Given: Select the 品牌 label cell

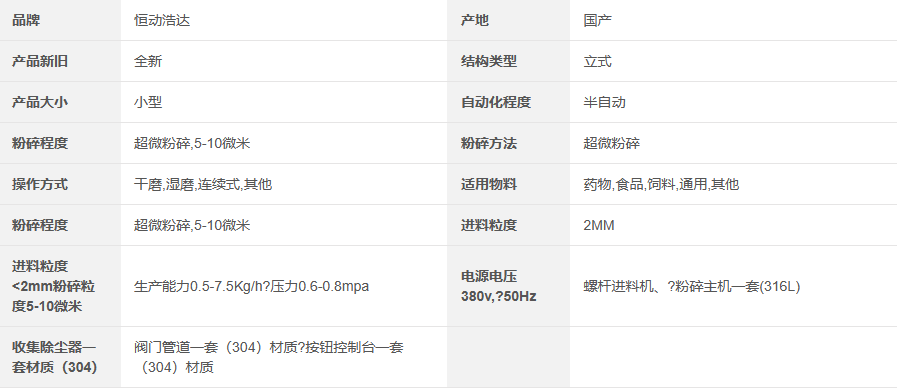Looking at the screenshot, I should click(60, 20).
